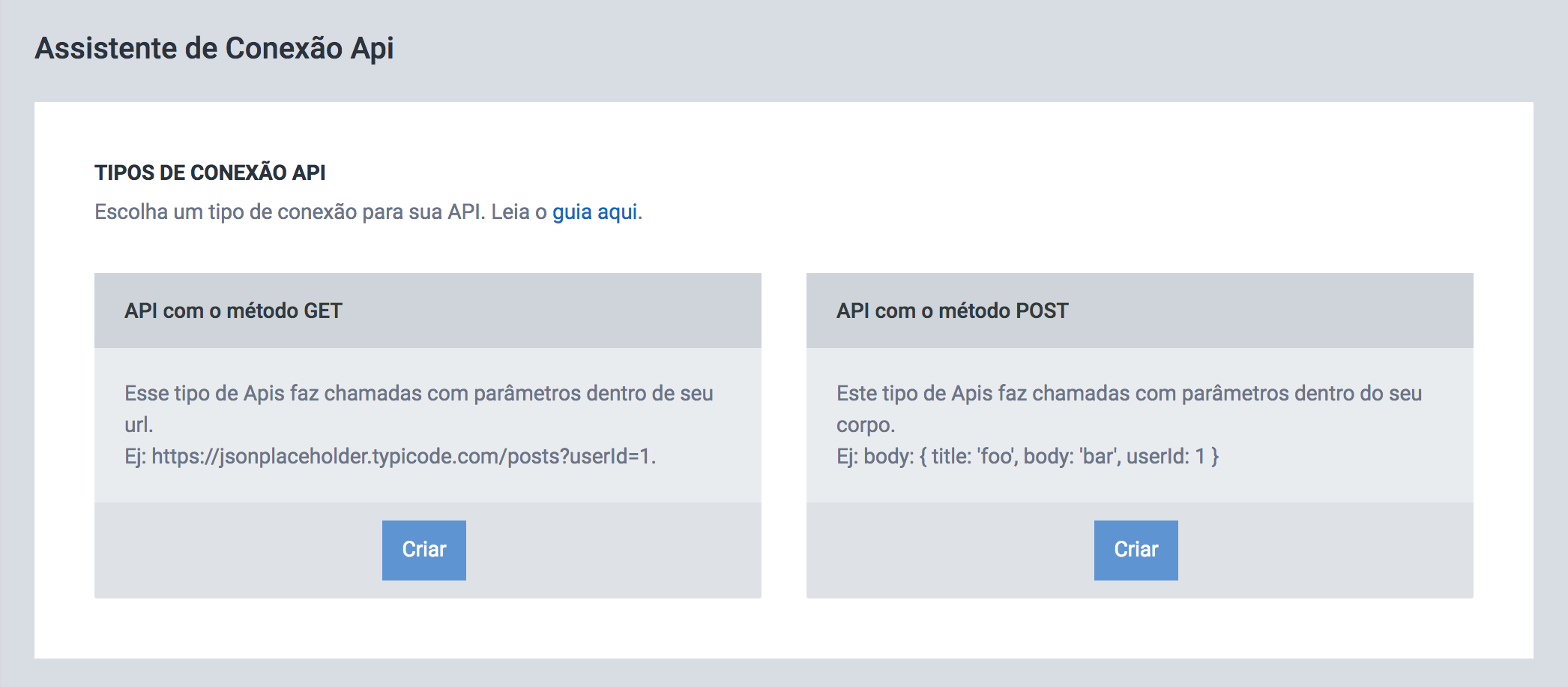
Task: Open the 'guia aqui' guide link
Action: pos(594,212)
